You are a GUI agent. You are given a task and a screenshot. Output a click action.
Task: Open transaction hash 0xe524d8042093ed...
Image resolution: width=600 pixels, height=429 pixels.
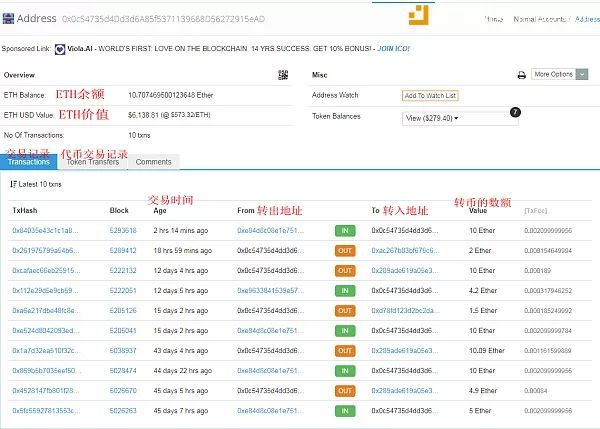pyautogui.click(x=46, y=331)
